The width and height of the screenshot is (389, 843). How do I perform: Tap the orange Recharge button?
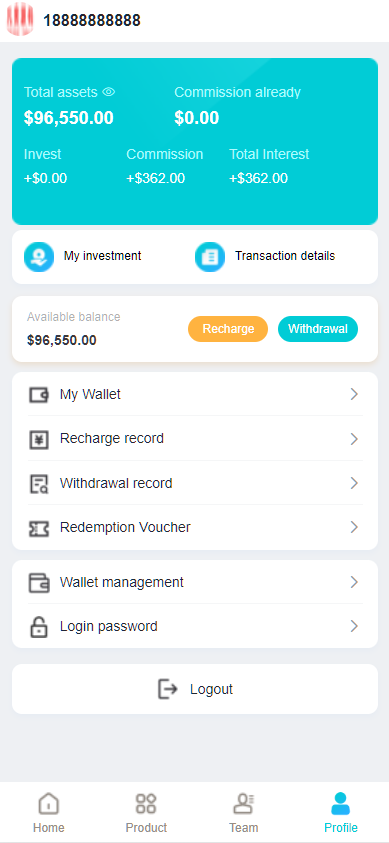(228, 329)
